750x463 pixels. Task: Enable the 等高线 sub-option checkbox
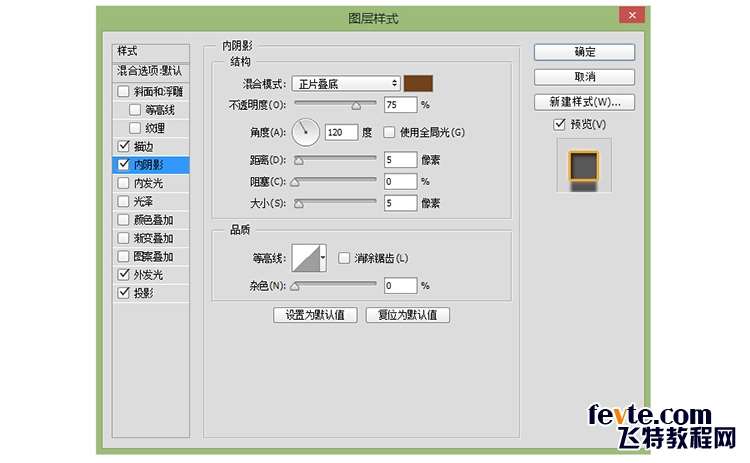click(135, 110)
